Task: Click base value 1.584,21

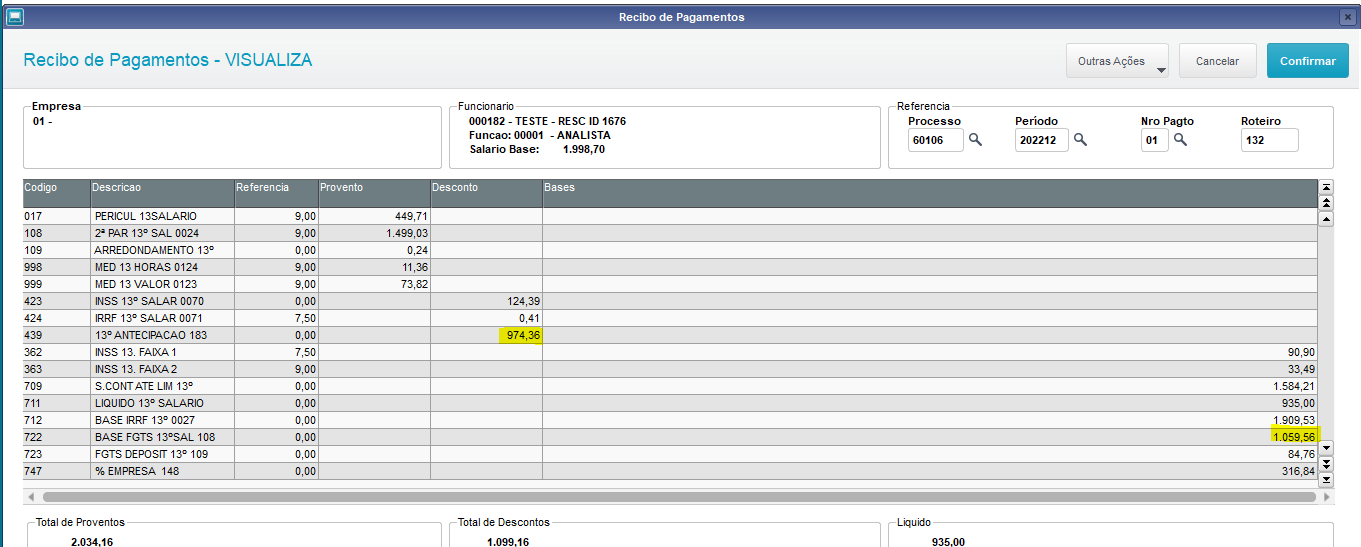Action: pos(1294,386)
